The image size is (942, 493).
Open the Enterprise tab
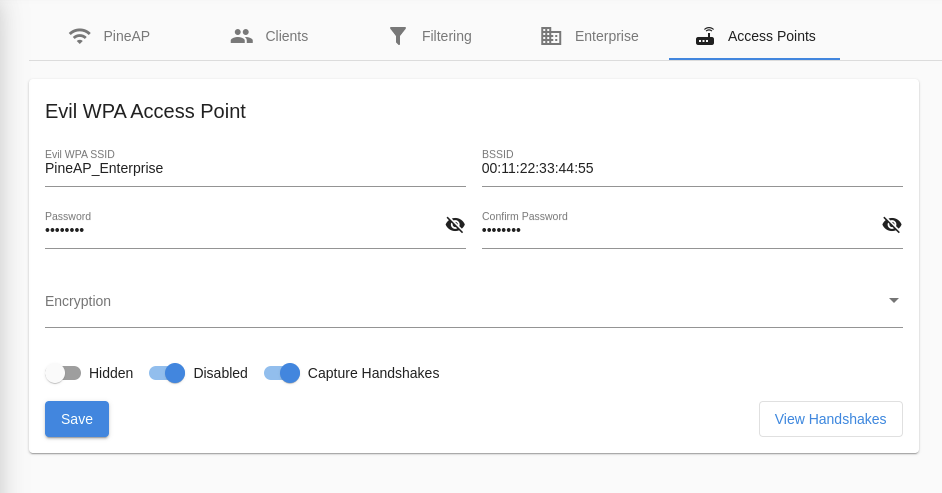589,36
